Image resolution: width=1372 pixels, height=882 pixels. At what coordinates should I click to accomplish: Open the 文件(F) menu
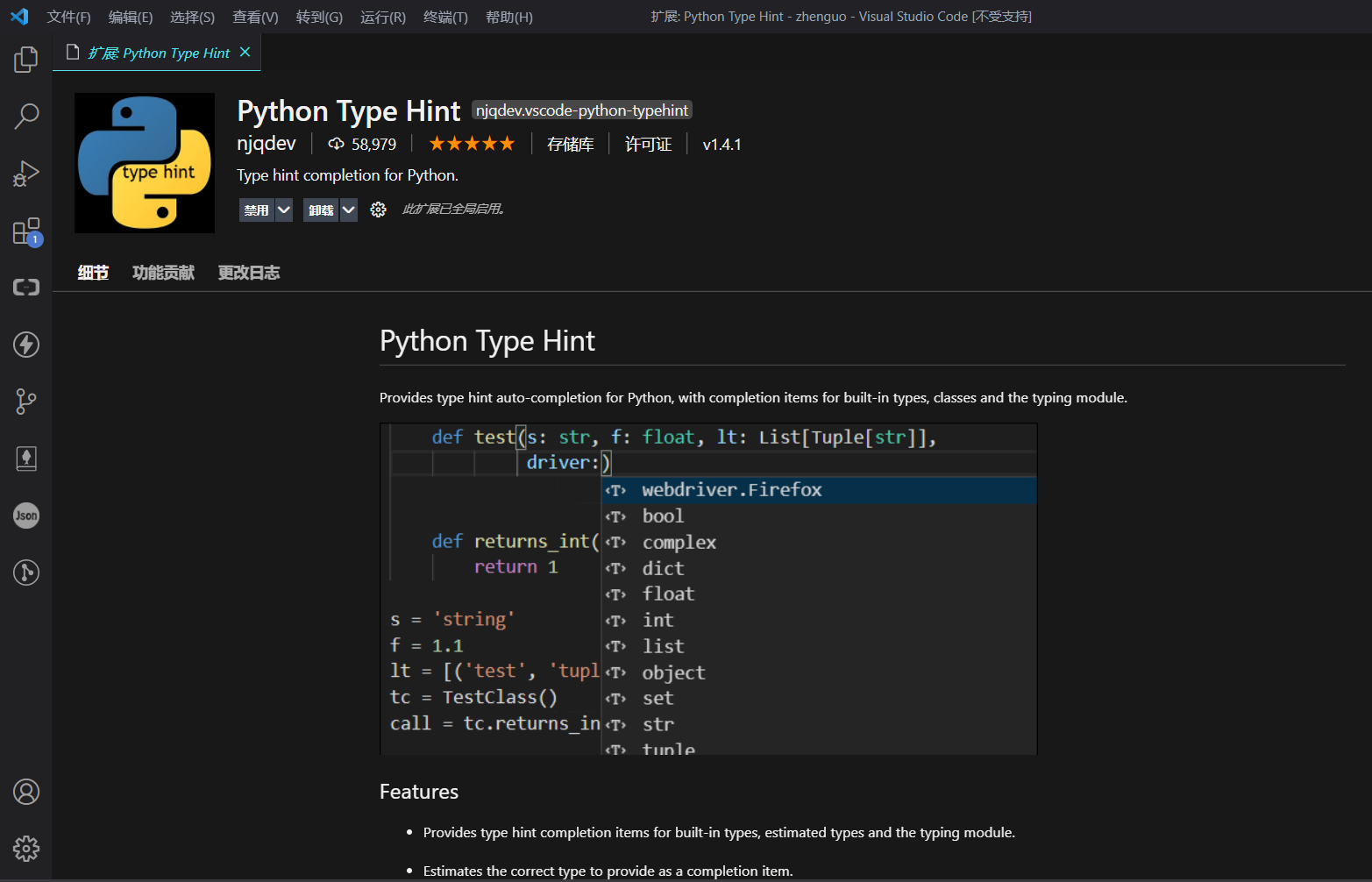pos(68,17)
